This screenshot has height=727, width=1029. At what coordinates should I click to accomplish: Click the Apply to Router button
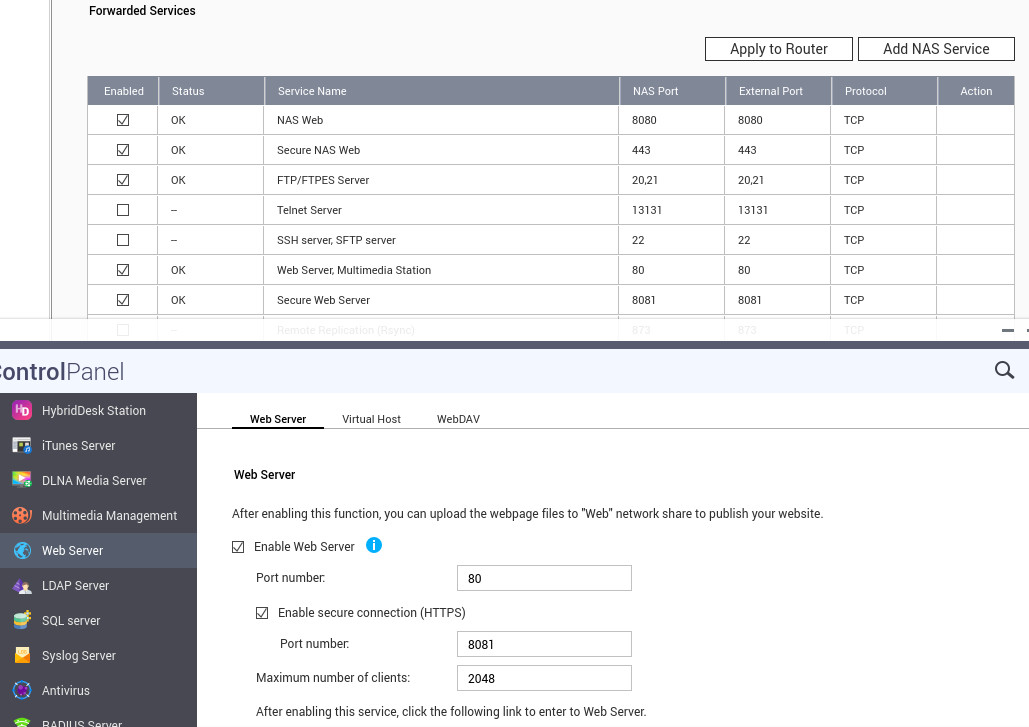point(778,49)
